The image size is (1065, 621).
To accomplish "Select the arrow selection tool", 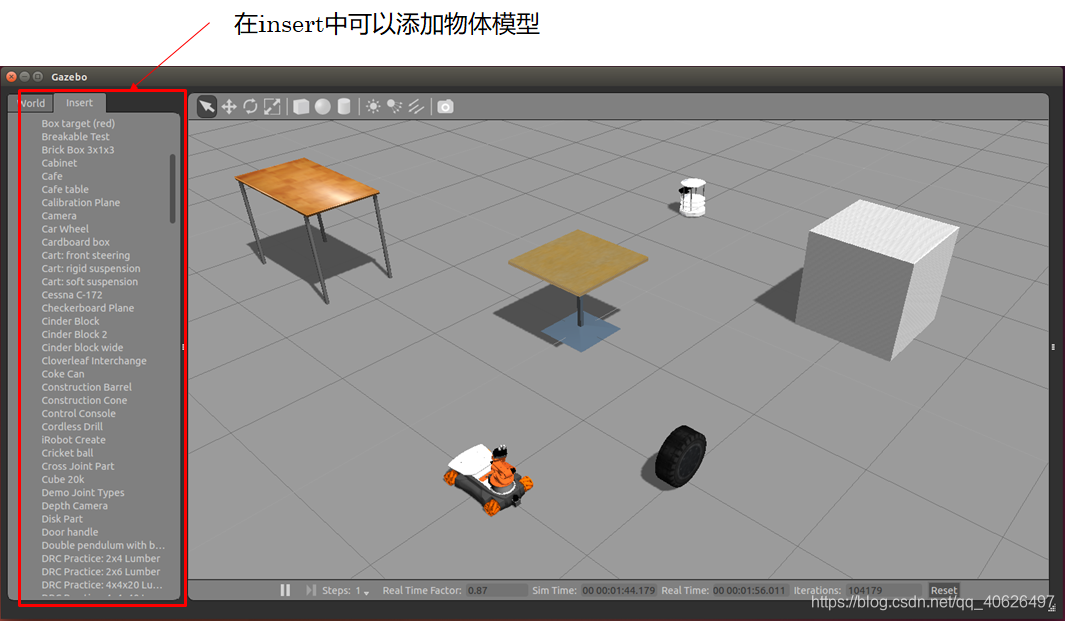I will (206, 106).
